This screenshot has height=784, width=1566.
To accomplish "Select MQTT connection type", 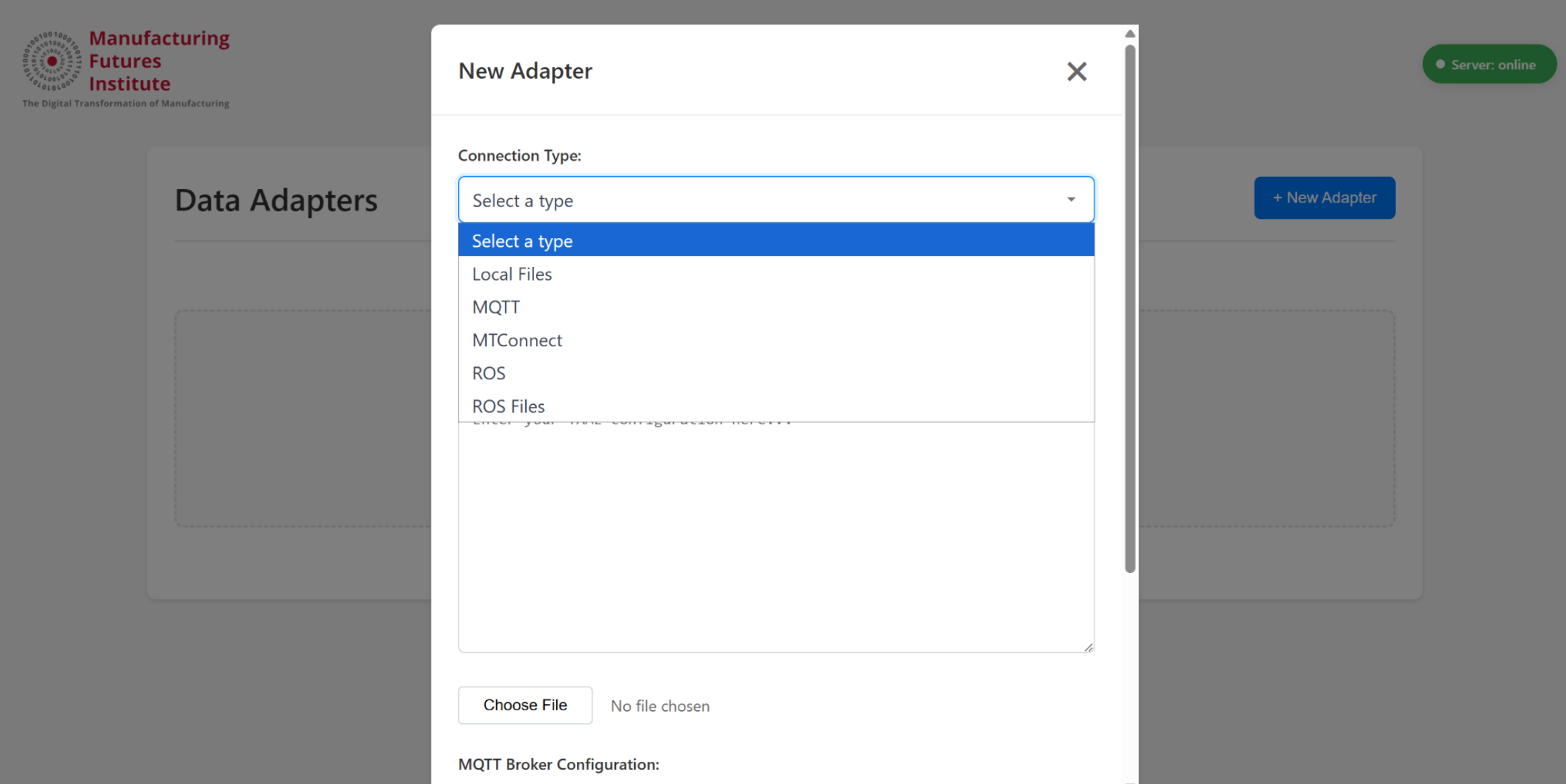I will (x=776, y=307).
